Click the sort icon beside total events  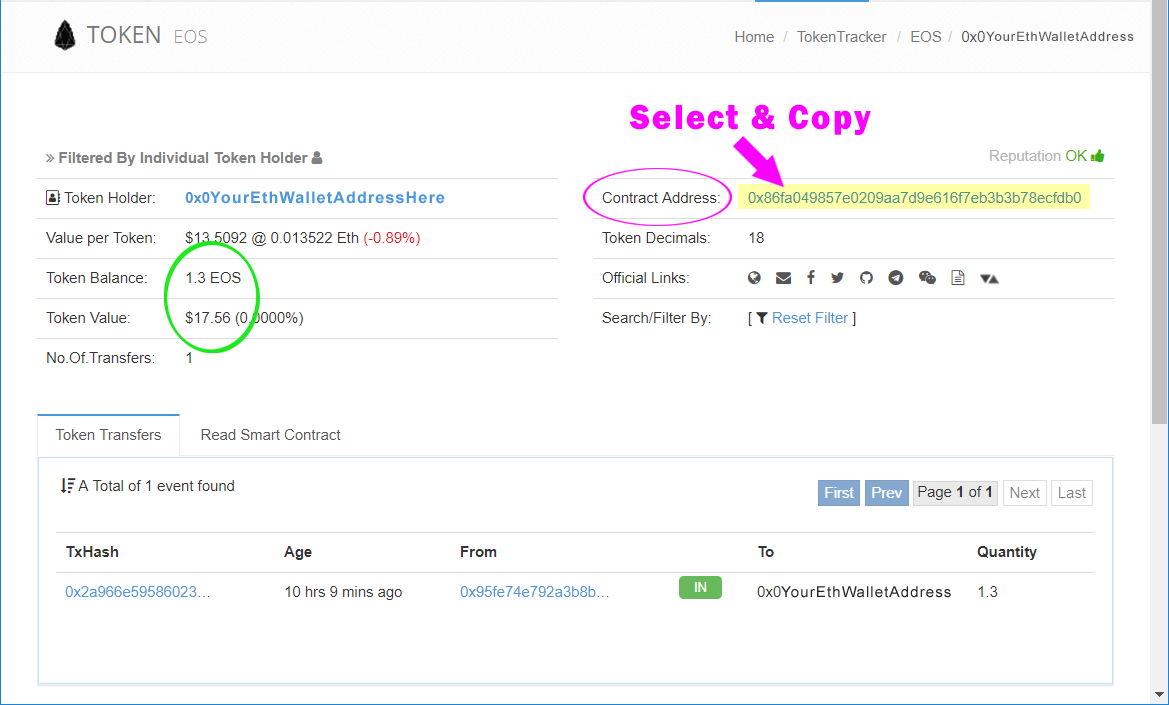point(67,486)
